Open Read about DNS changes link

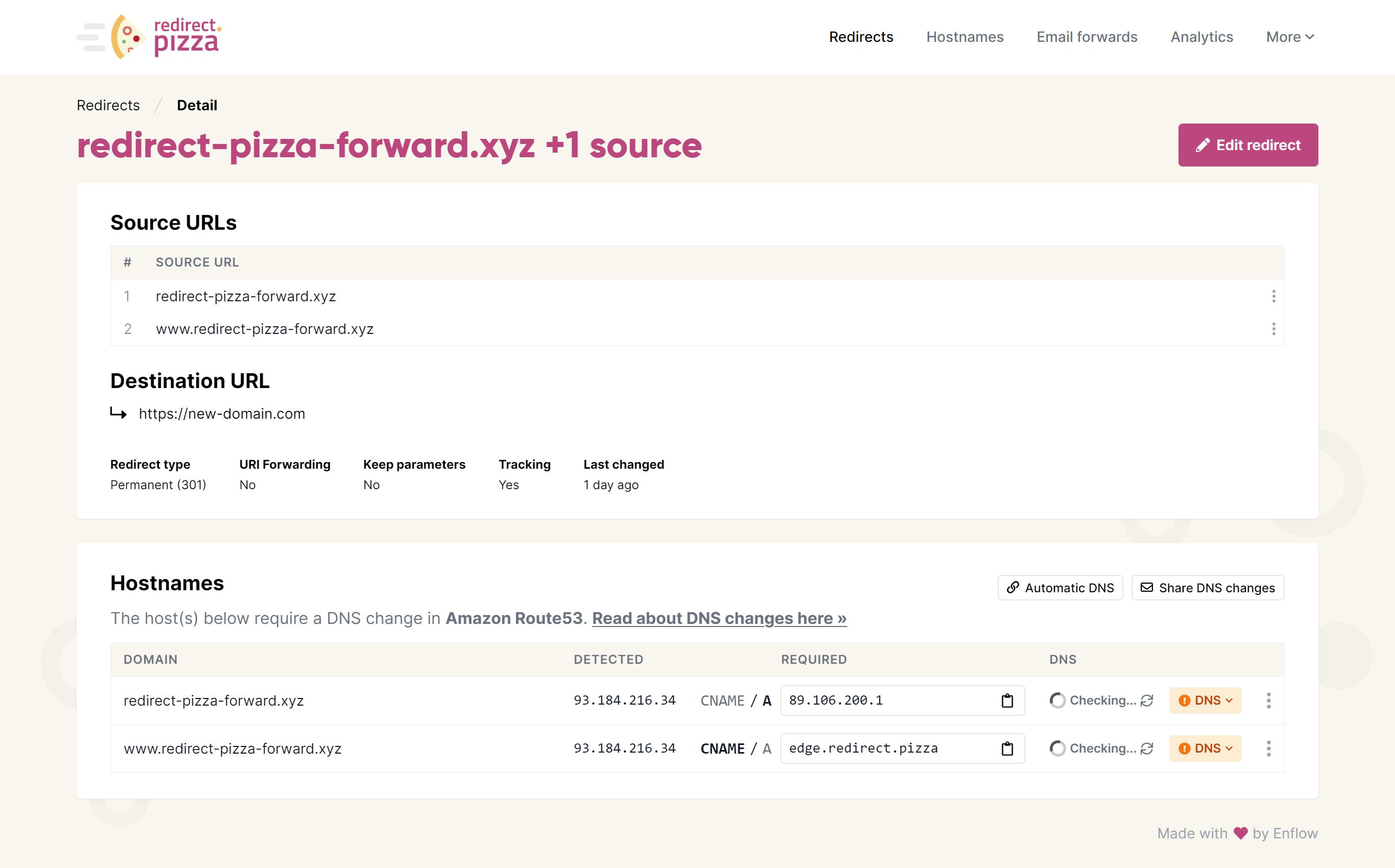(x=719, y=618)
